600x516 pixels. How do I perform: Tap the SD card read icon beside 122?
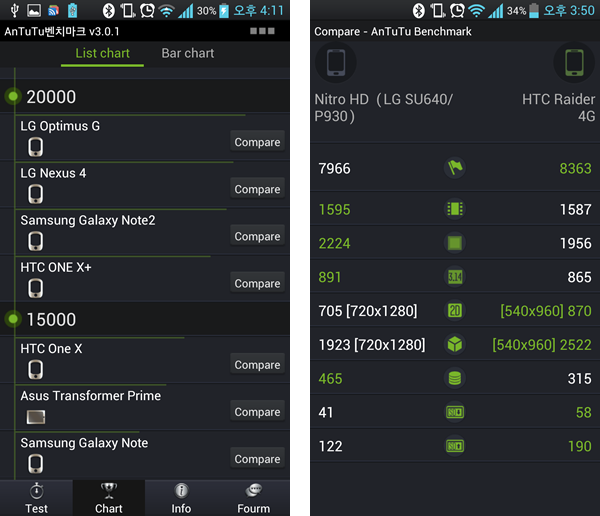click(x=455, y=446)
